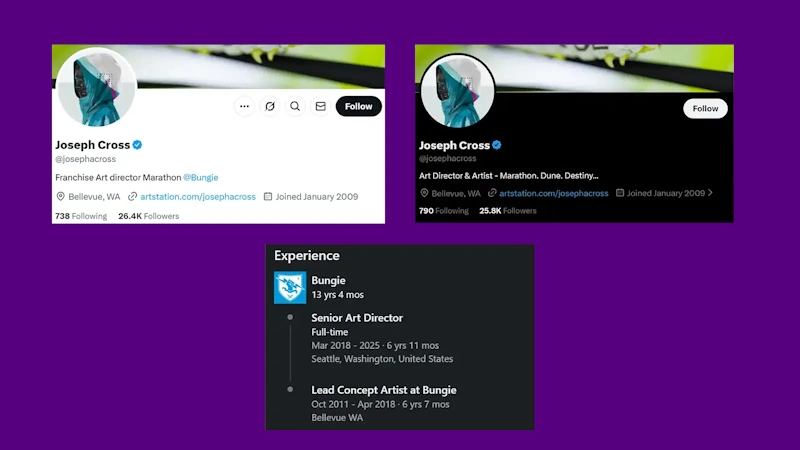Click the white Follow button on dark profile

(705, 109)
